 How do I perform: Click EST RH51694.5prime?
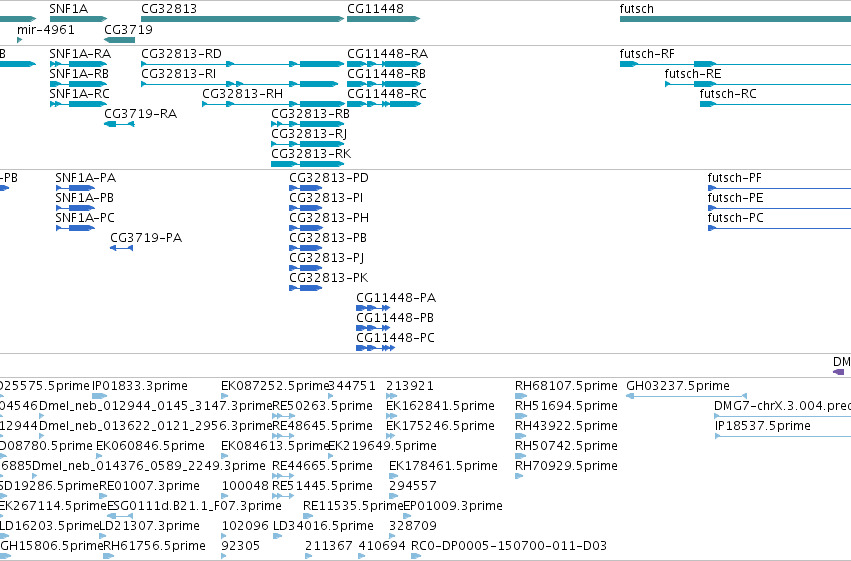(x=521, y=416)
